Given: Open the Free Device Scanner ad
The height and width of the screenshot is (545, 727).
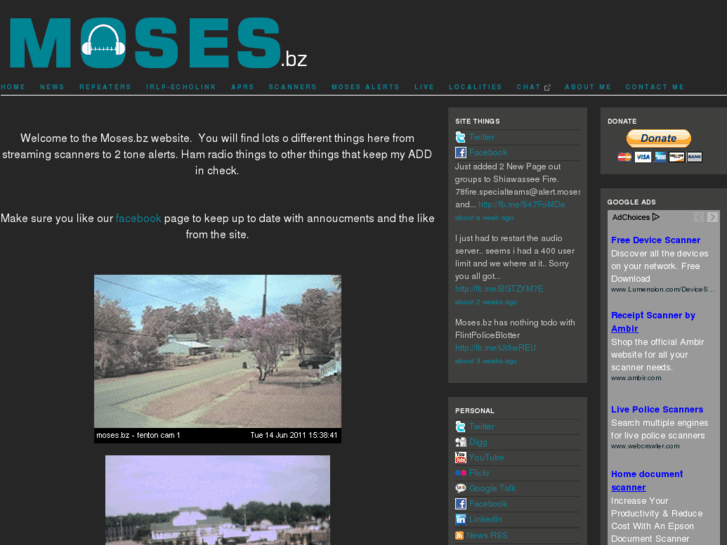Looking at the screenshot, I should 656,240.
